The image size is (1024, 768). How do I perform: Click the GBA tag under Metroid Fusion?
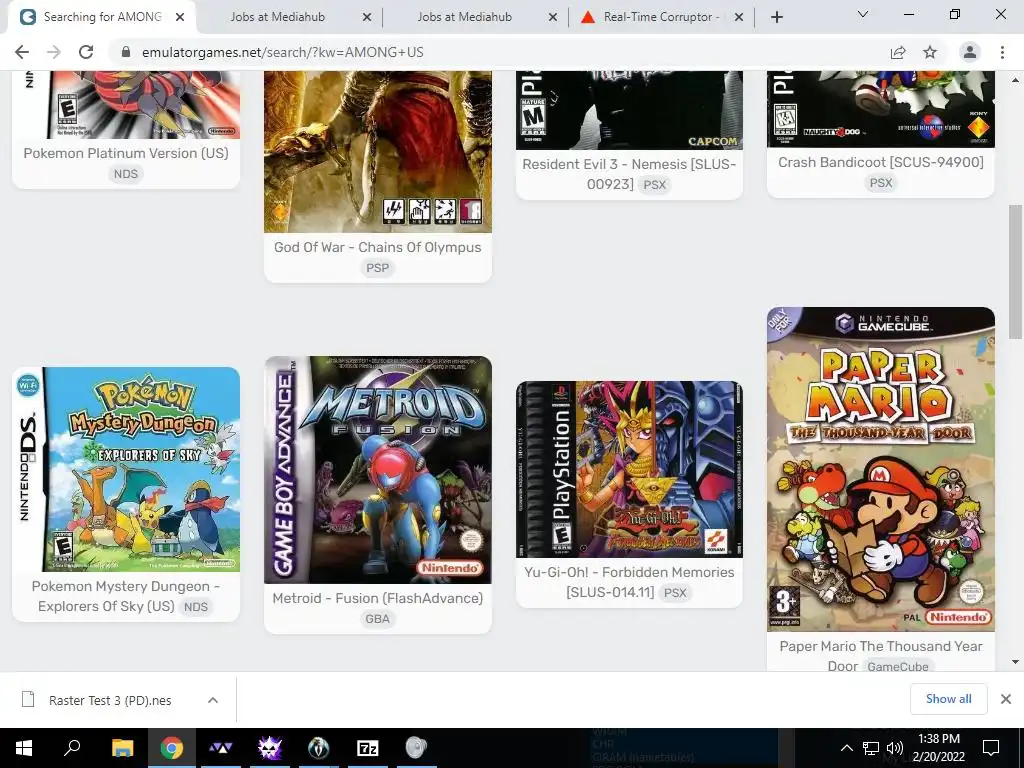click(x=377, y=619)
